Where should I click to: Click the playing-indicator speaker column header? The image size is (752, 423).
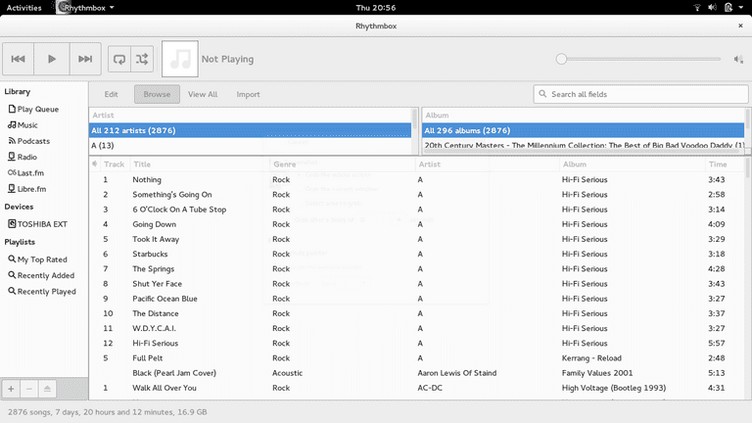tap(94, 164)
